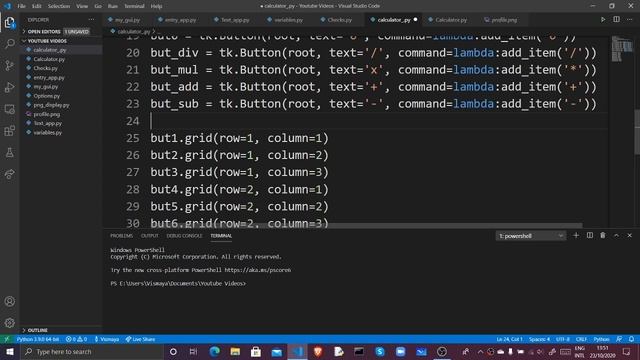Split the editor right
Image resolution: width=640 pixels, height=360 pixels.
[616, 20]
